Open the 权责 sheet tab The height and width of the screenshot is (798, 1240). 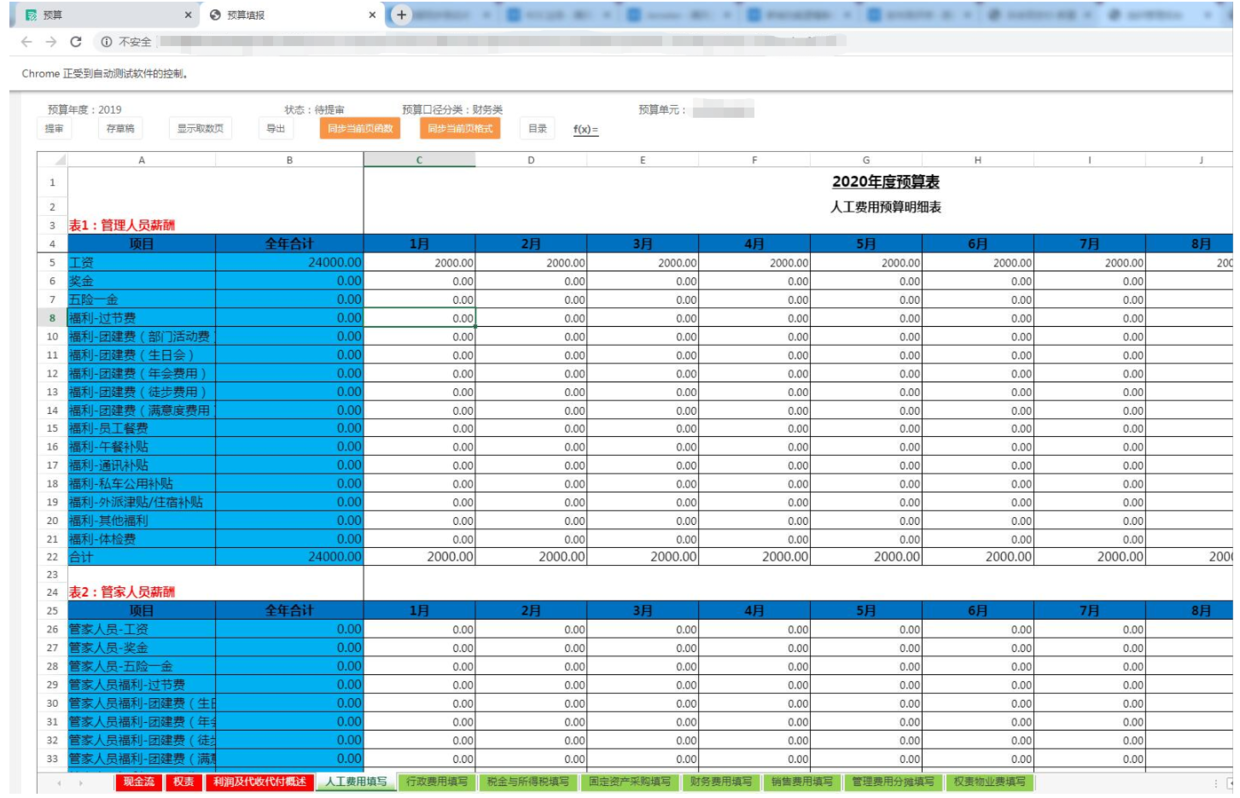[x=184, y=782]
